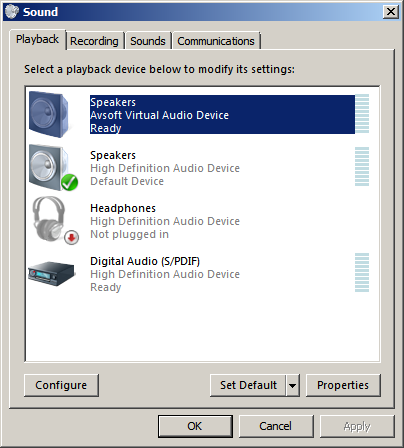404x448 pixels.
Task: Click the default Speakers icon with green checkmark
Action: tap(53, 167)
